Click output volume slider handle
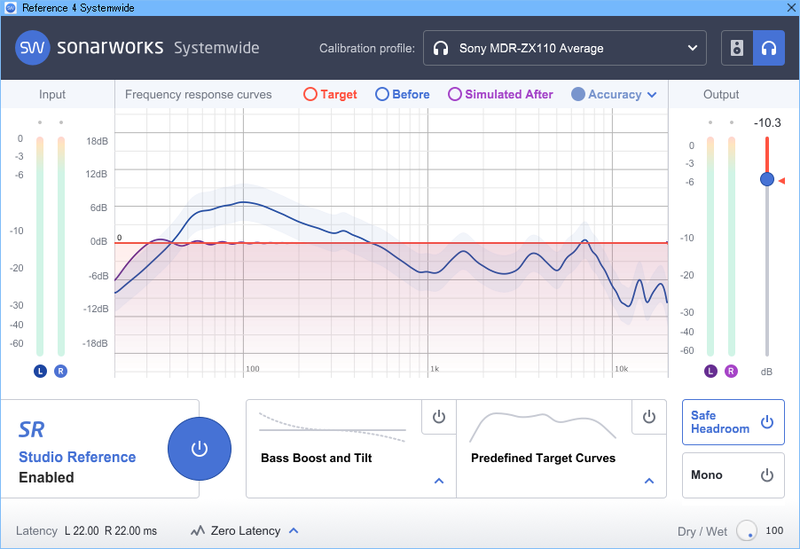Viewport: 800px width, 549px height. [767, 179]
